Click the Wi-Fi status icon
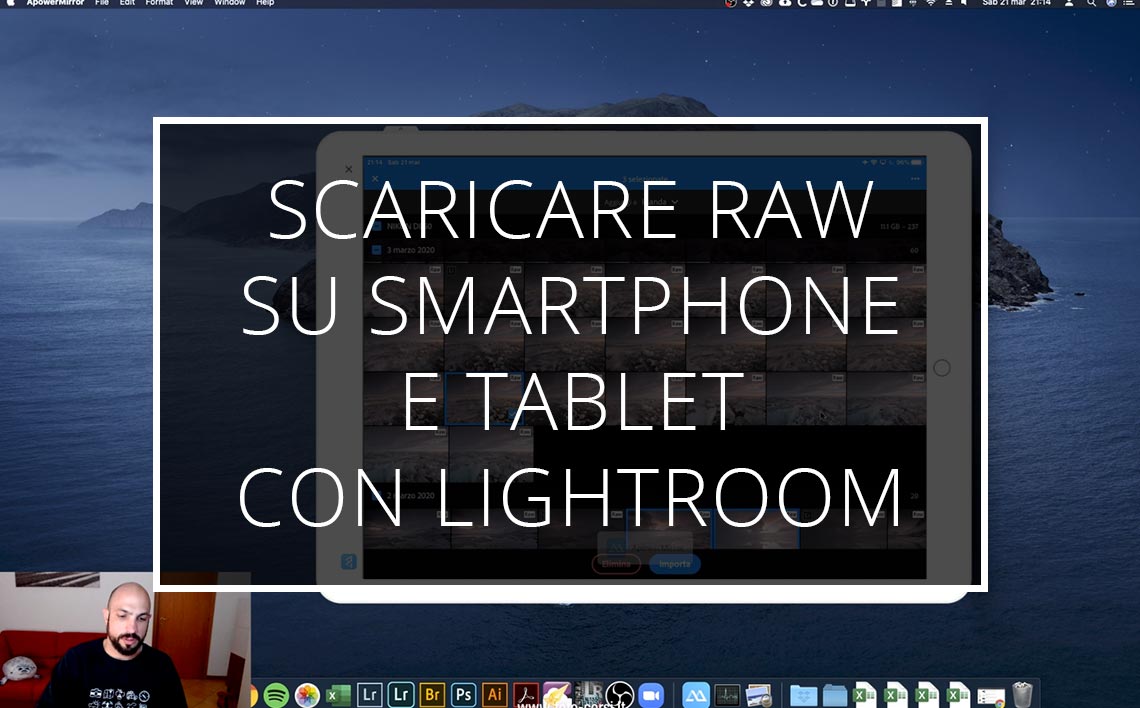The width and height of the screenshot is (1140, 708). point(931,3)
